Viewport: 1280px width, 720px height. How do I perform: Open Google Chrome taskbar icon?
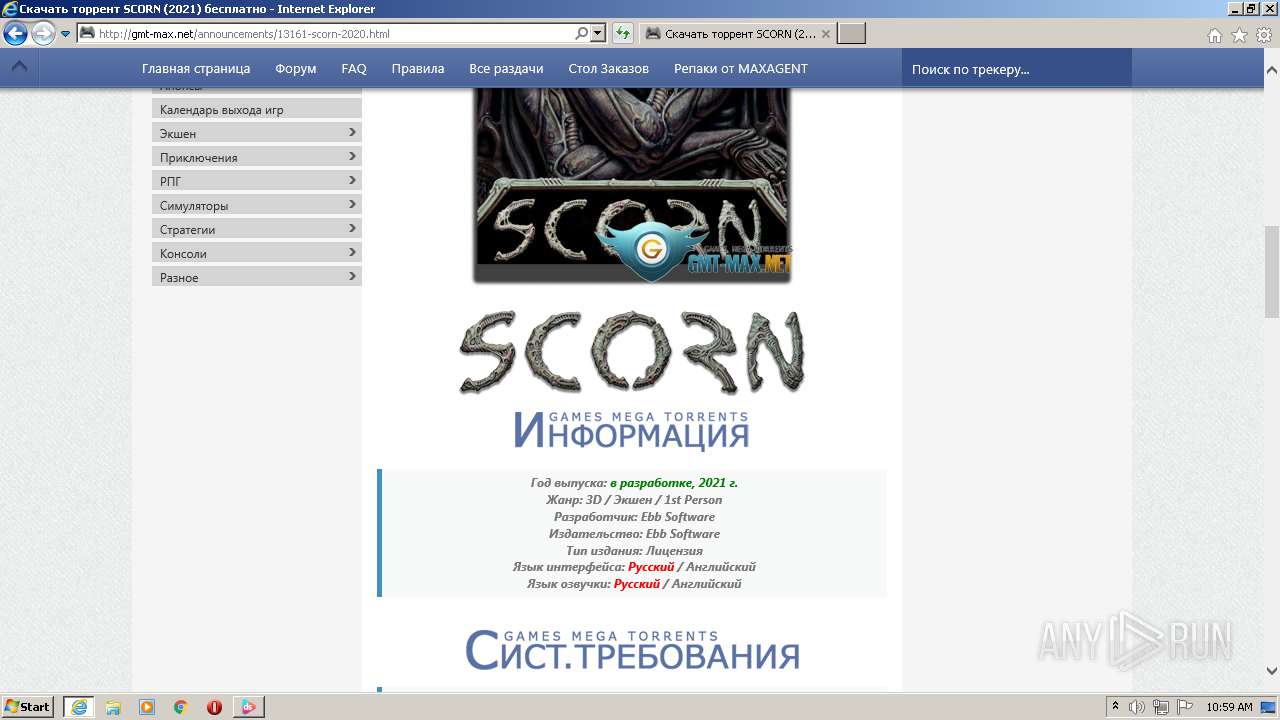click(181, 707)
